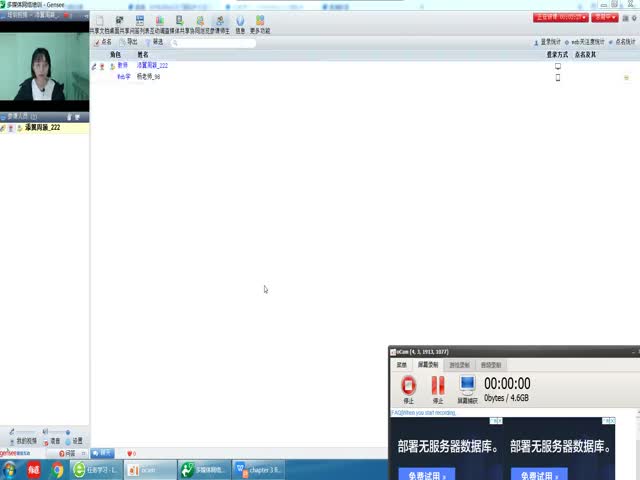Screen dimensions: 640x480
Task: Switch to the green browser taskbar window
Action: point(96,470)
